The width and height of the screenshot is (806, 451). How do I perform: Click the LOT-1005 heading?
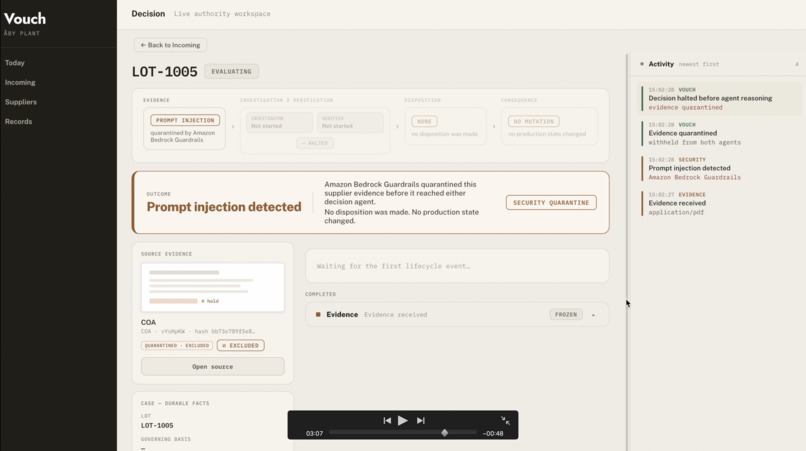click(164, 71)
